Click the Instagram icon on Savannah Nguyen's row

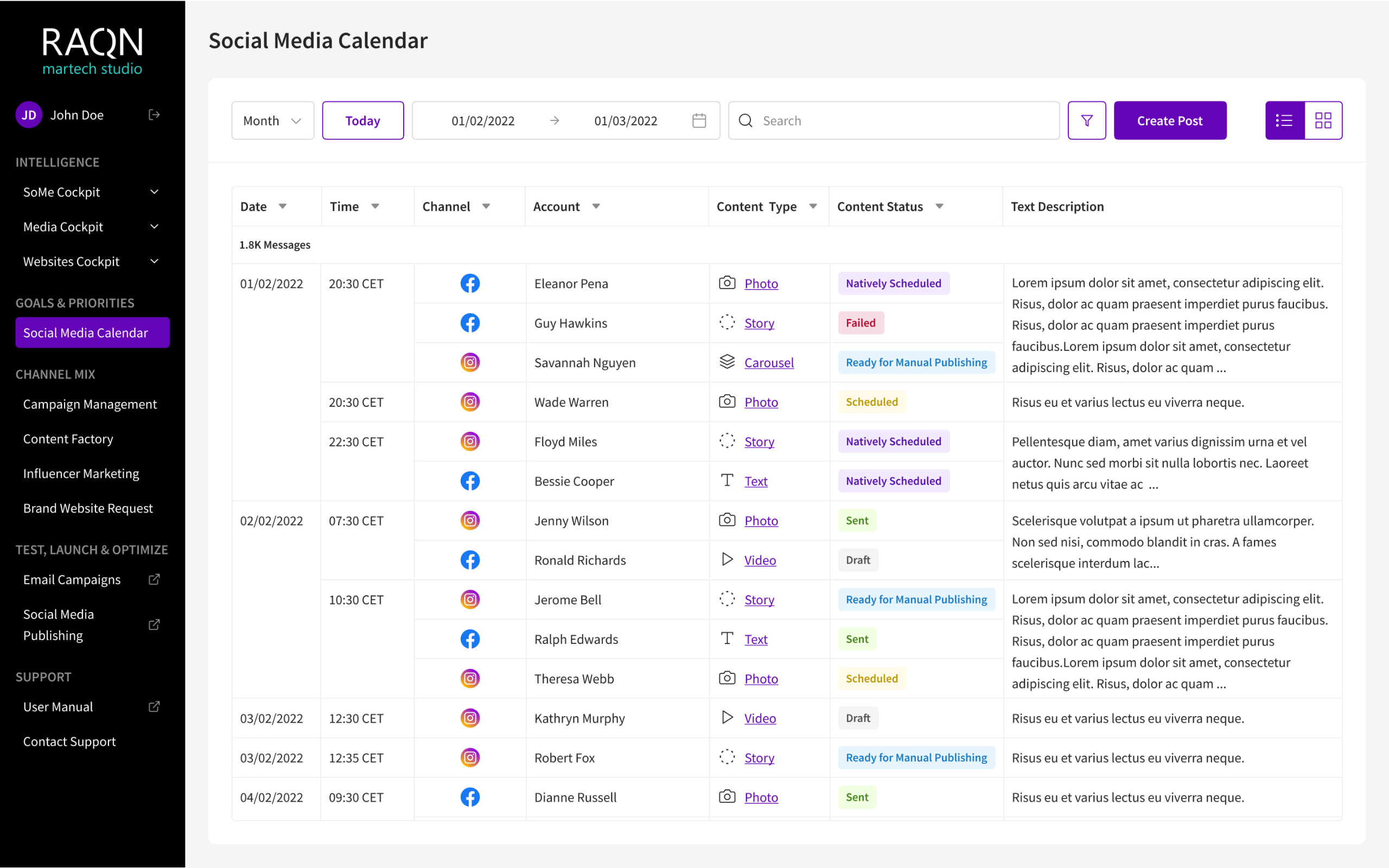(469, 362)
